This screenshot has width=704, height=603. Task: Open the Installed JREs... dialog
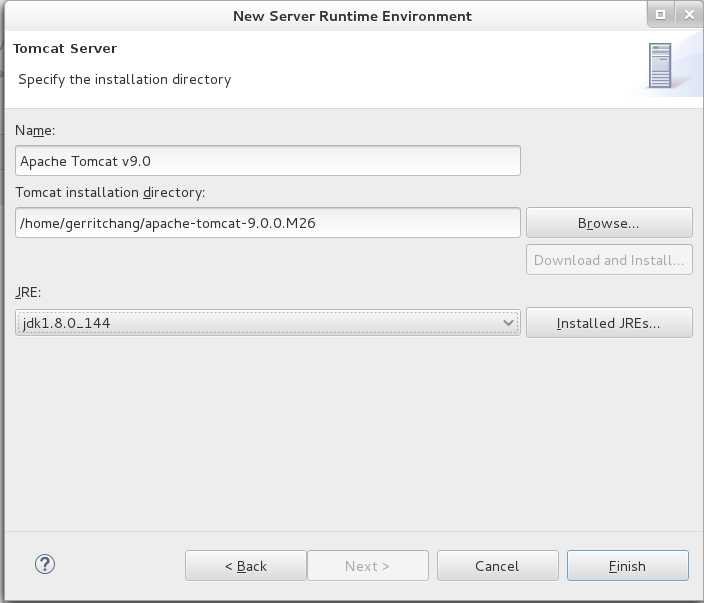click(x=609, y=323)
